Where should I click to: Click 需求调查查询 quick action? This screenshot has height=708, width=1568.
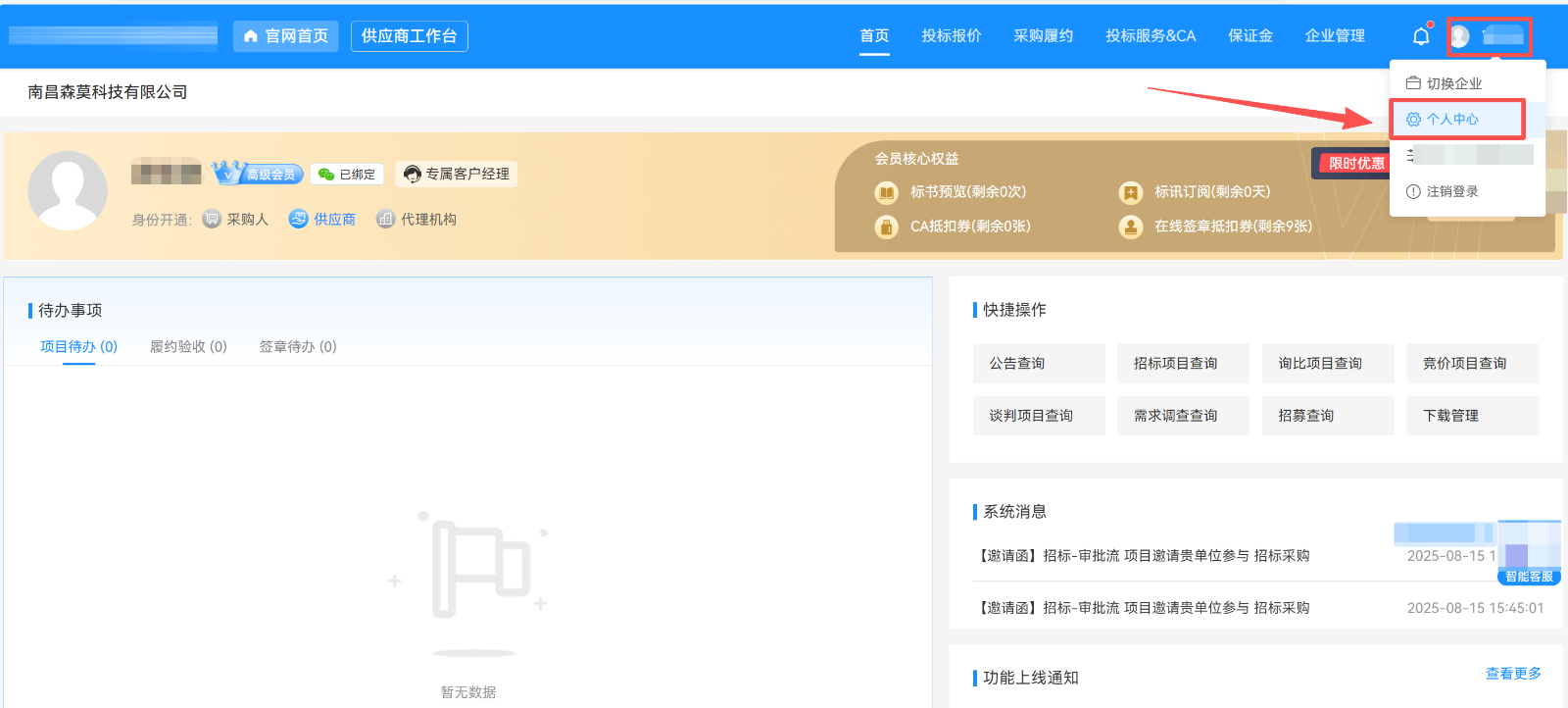tap(1183, 416)
